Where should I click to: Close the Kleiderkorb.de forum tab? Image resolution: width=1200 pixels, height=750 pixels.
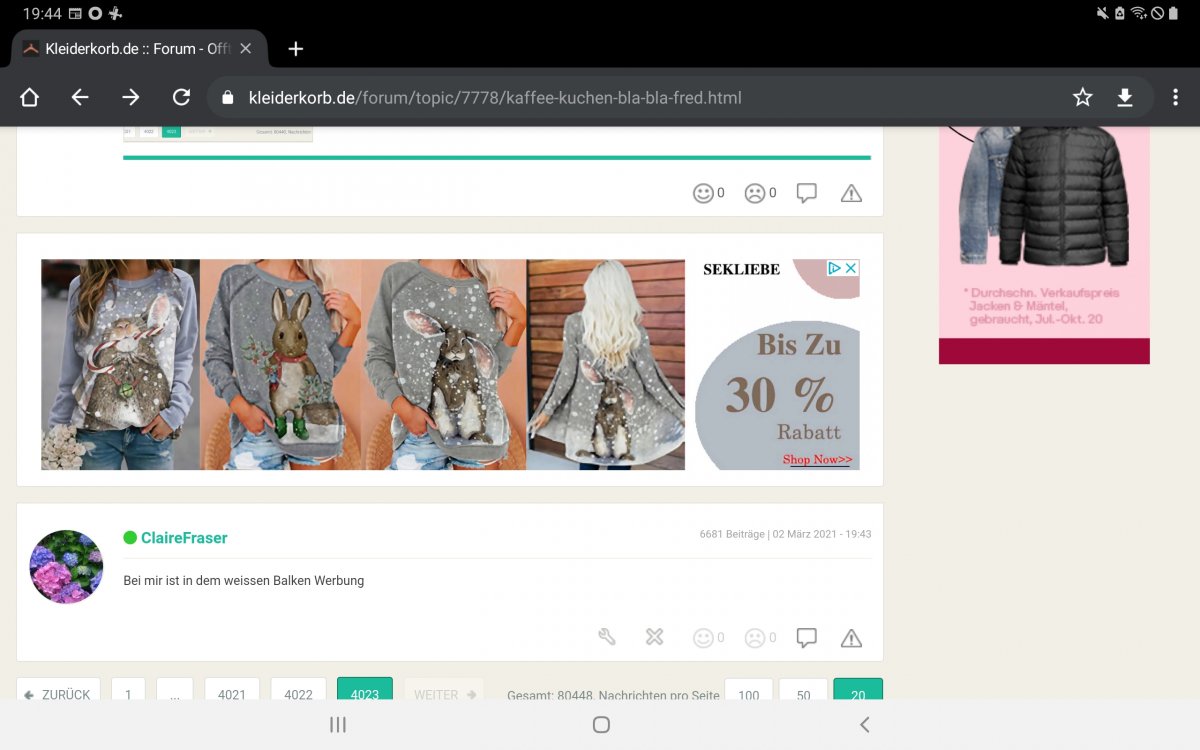(x=246, y=48)
